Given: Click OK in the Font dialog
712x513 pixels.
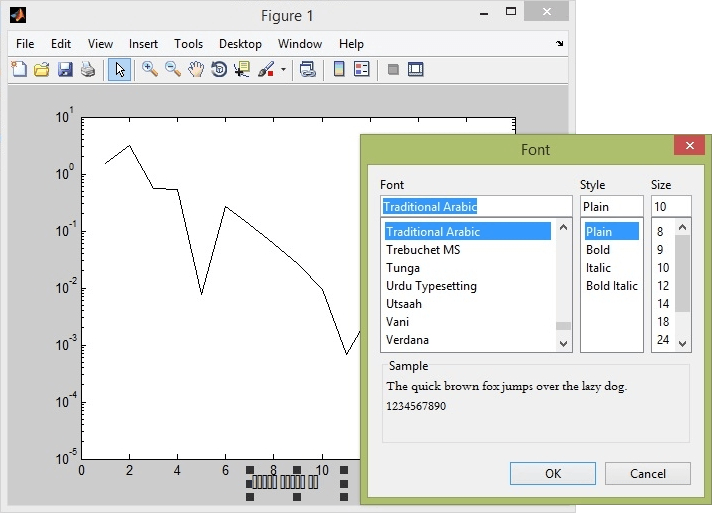Looking at the screenshot, I should click(x=553, y=474).
